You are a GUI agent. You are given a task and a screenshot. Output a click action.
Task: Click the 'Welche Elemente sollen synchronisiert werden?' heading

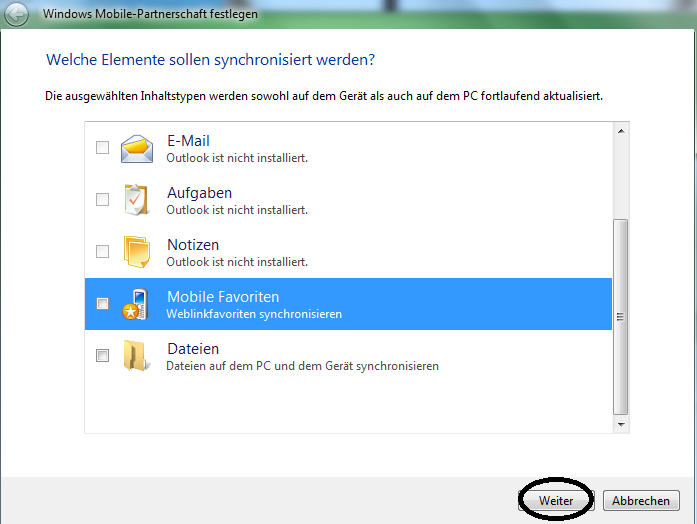[x=211, y=60]
